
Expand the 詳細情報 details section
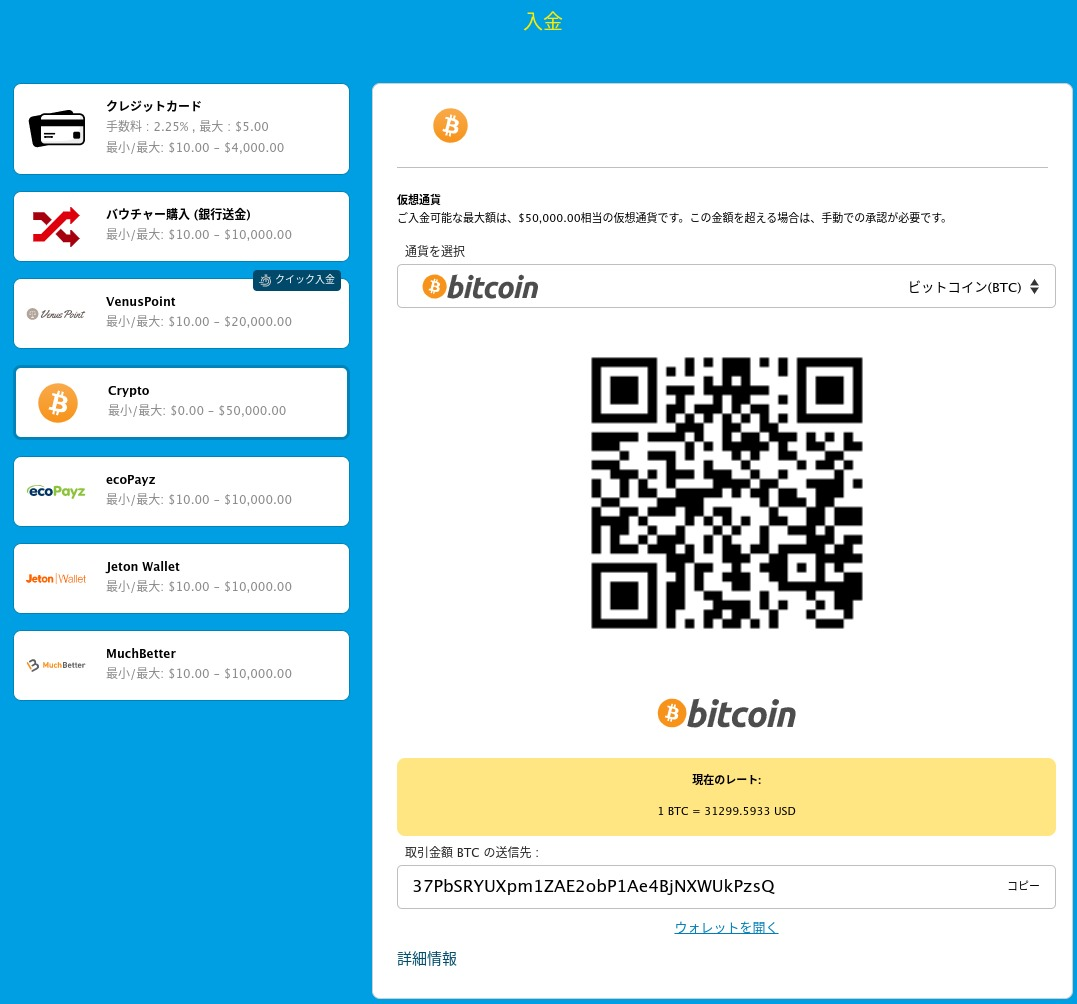pos(427,959)
